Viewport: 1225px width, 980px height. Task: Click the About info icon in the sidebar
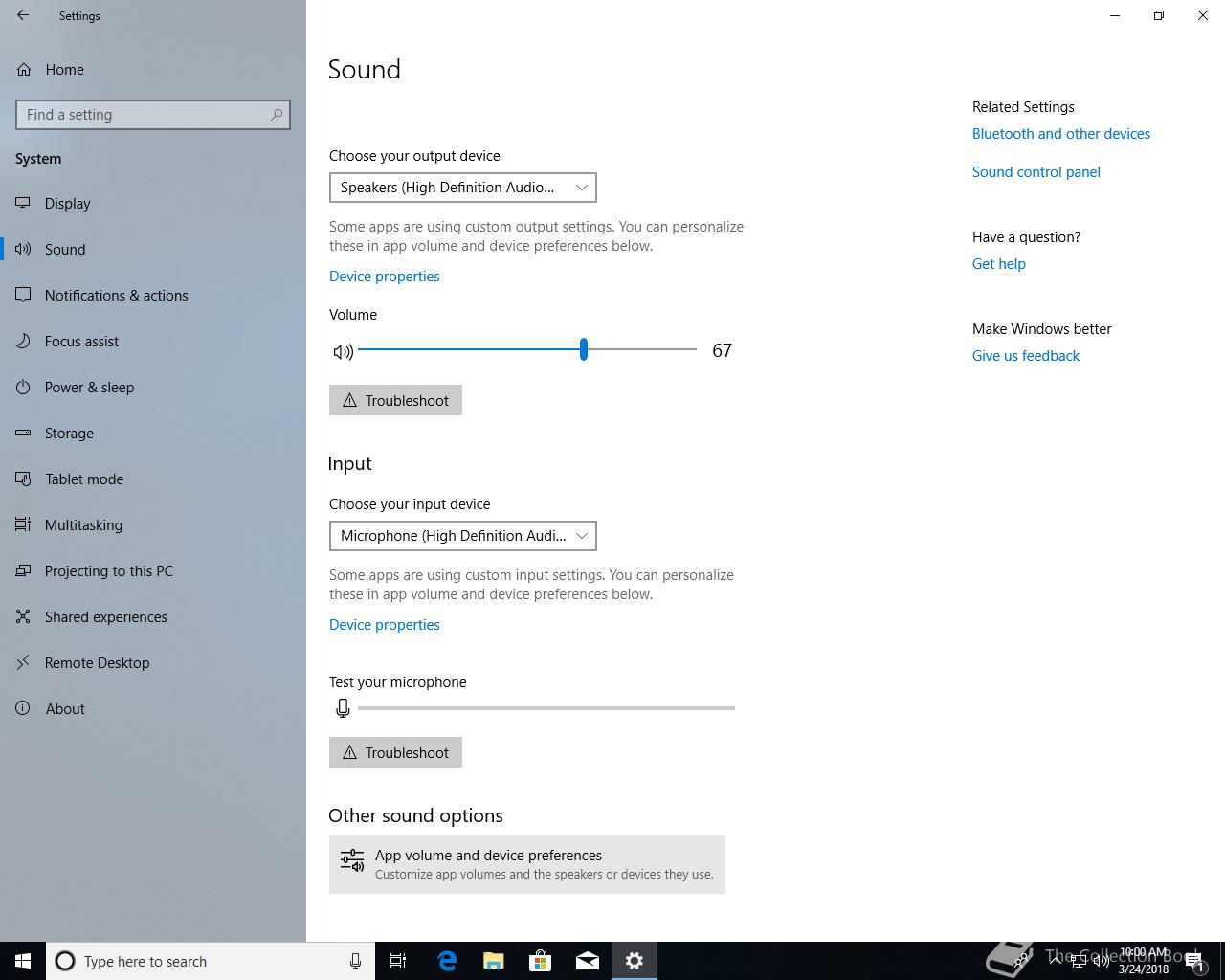[x=24, y=709]
